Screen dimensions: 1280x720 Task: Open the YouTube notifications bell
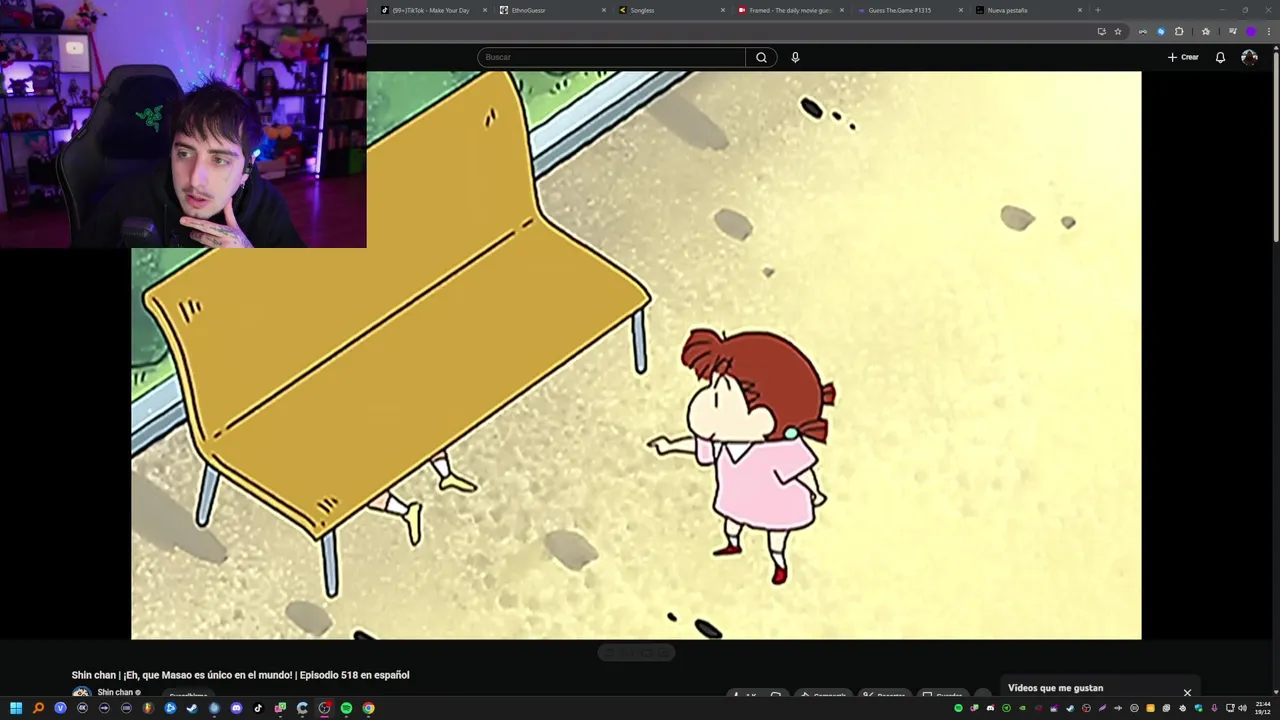click(1220, 57)
